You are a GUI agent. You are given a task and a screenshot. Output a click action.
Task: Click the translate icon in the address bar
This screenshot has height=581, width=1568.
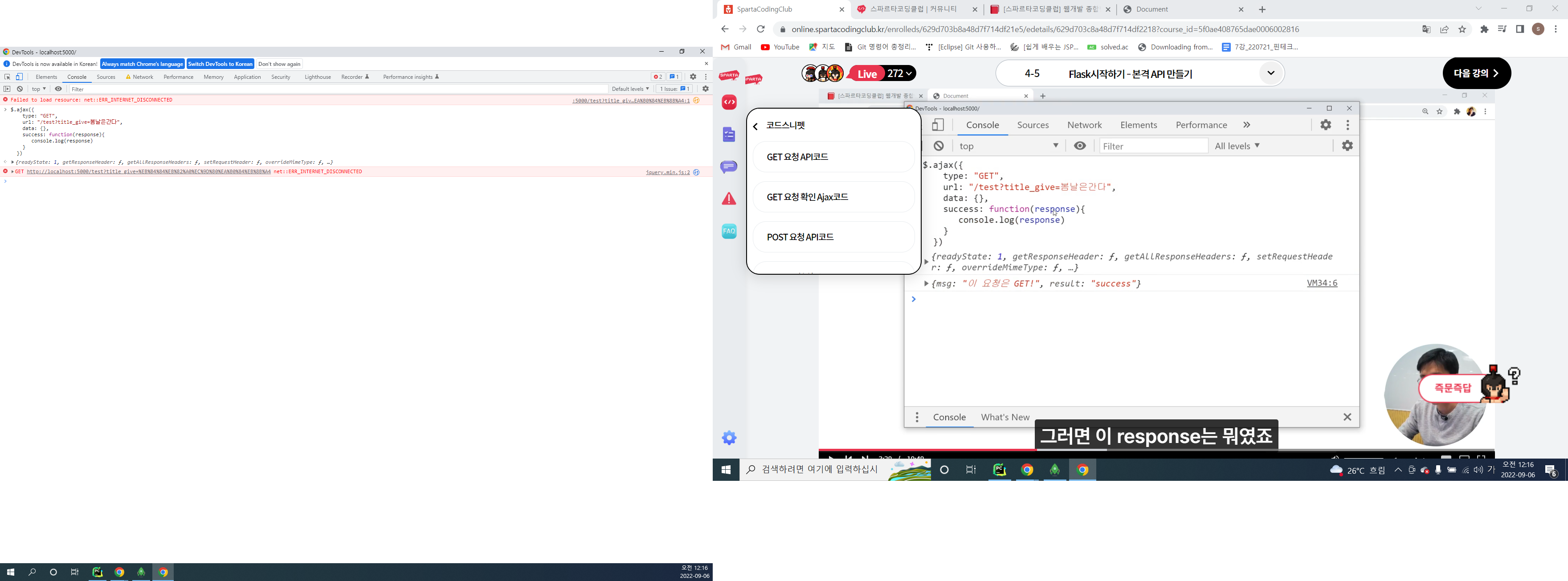point(1426,29)
